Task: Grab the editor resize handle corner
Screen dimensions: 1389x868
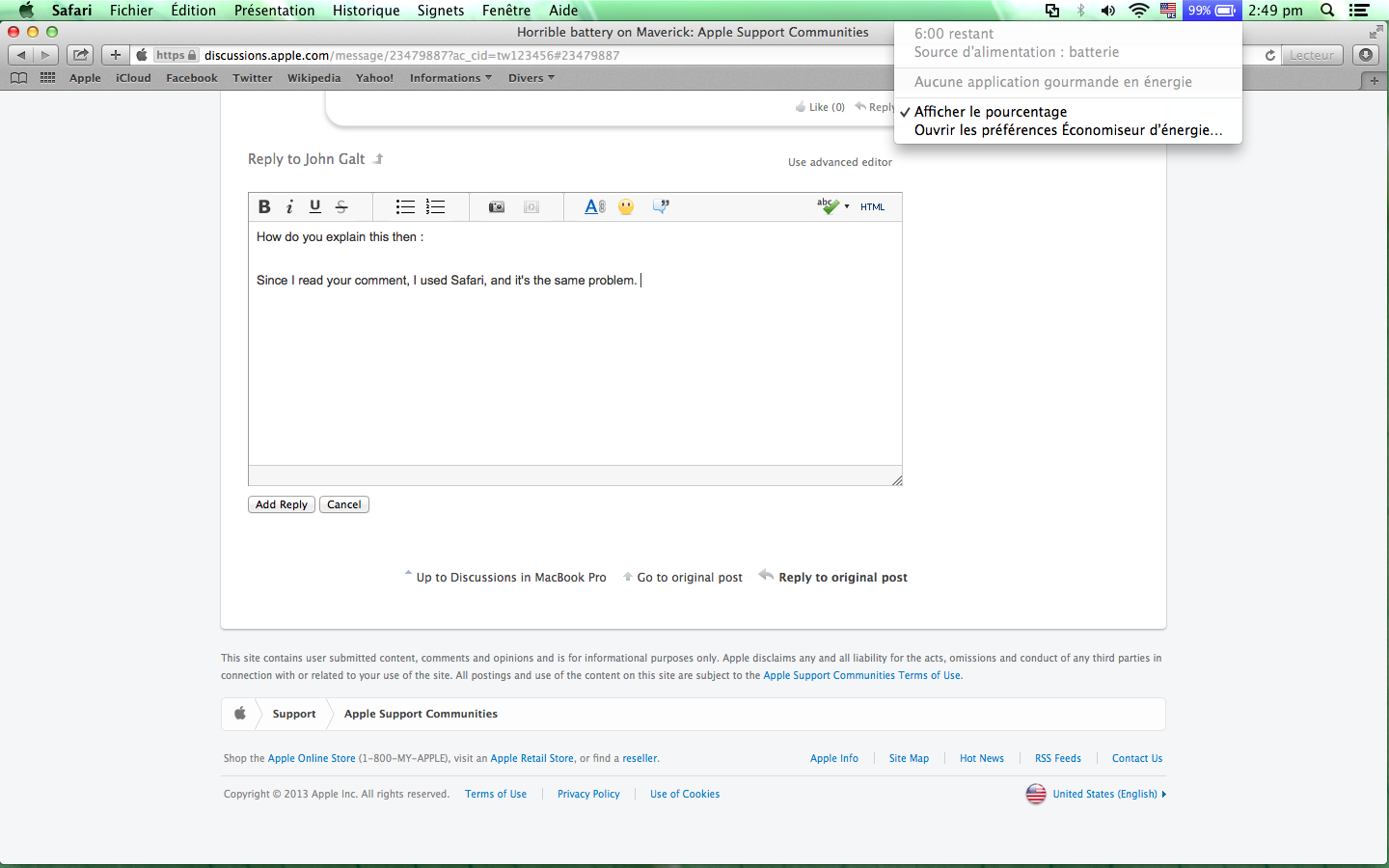Action: tap(896, 479)
